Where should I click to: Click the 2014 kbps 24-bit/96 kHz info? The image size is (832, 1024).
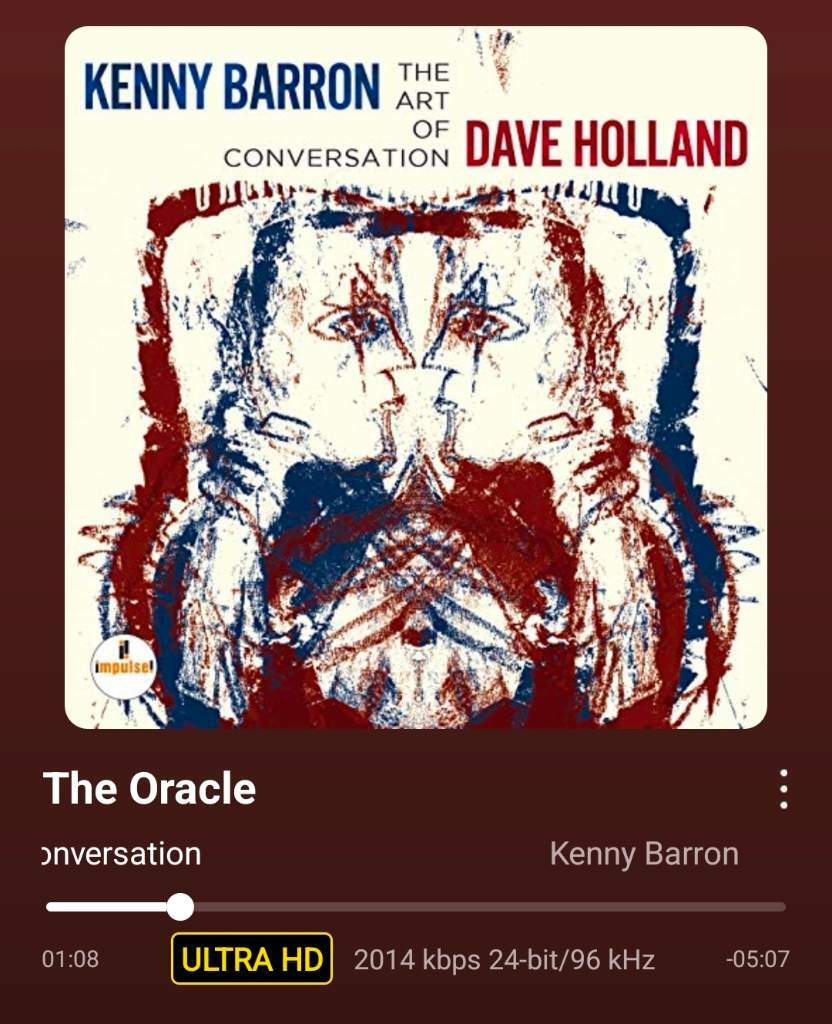504,959
